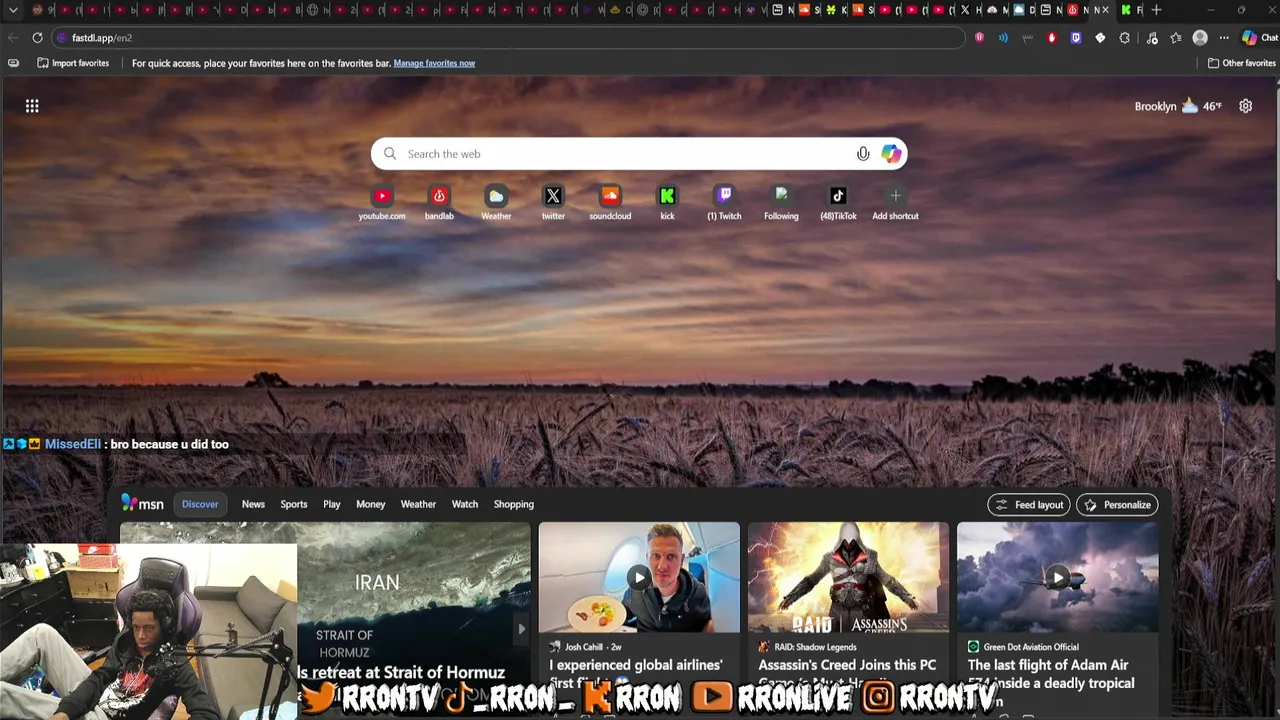Open Feed layout options

coord(1029,505)
